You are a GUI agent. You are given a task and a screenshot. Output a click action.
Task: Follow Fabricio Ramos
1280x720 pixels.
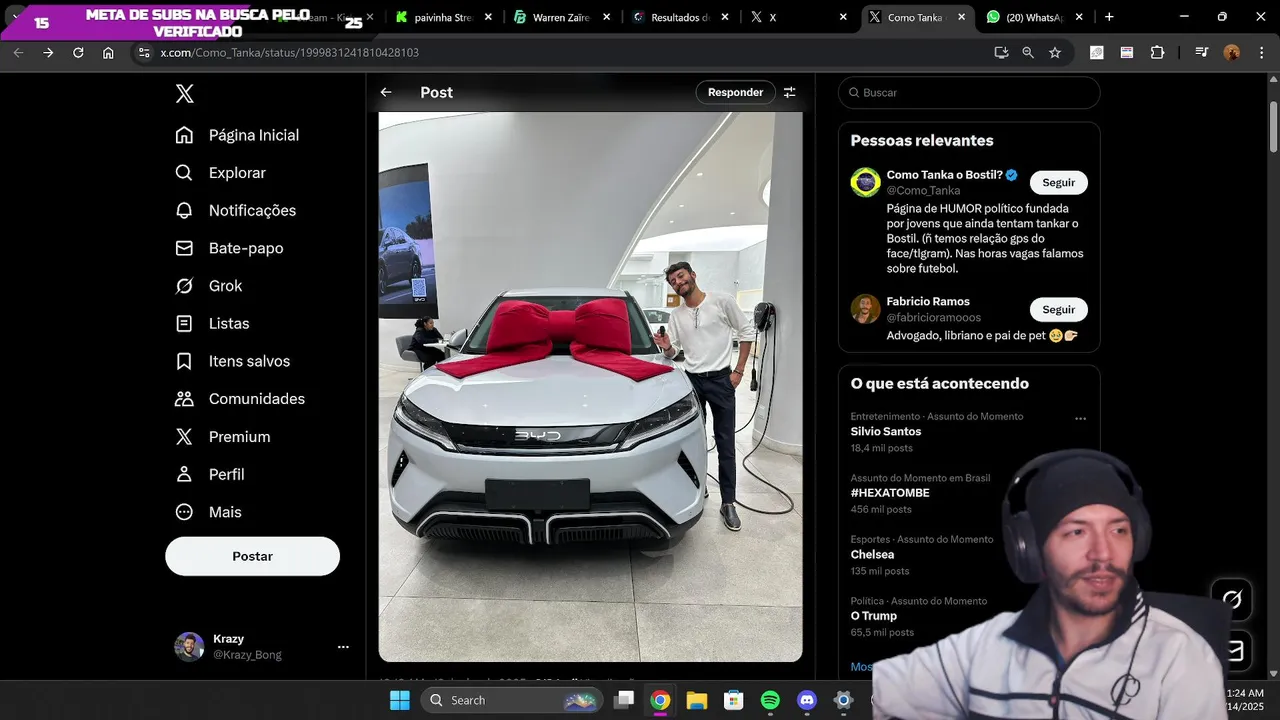(x=1058, y=310)
